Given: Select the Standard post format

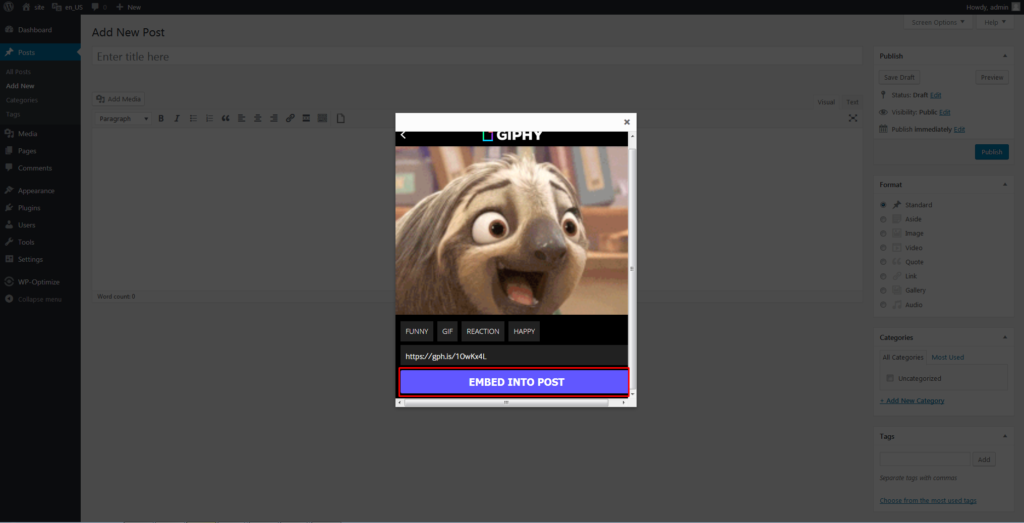Looking at the screenshot, I should pos(883,204).
